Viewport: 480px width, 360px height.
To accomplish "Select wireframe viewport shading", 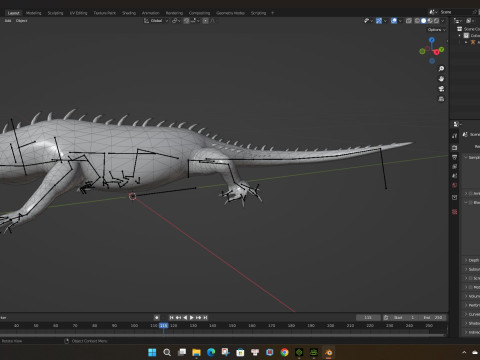I will tap(417, 21).
